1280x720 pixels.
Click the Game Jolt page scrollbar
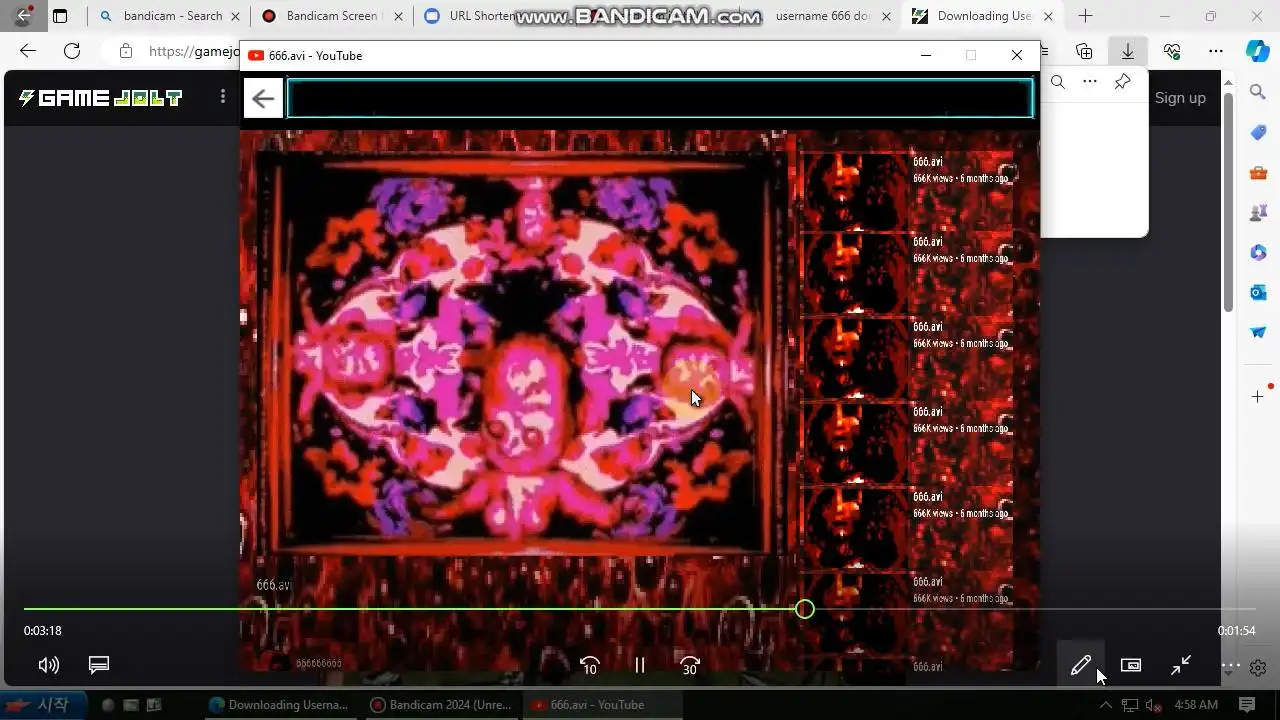coord(1228,200)
